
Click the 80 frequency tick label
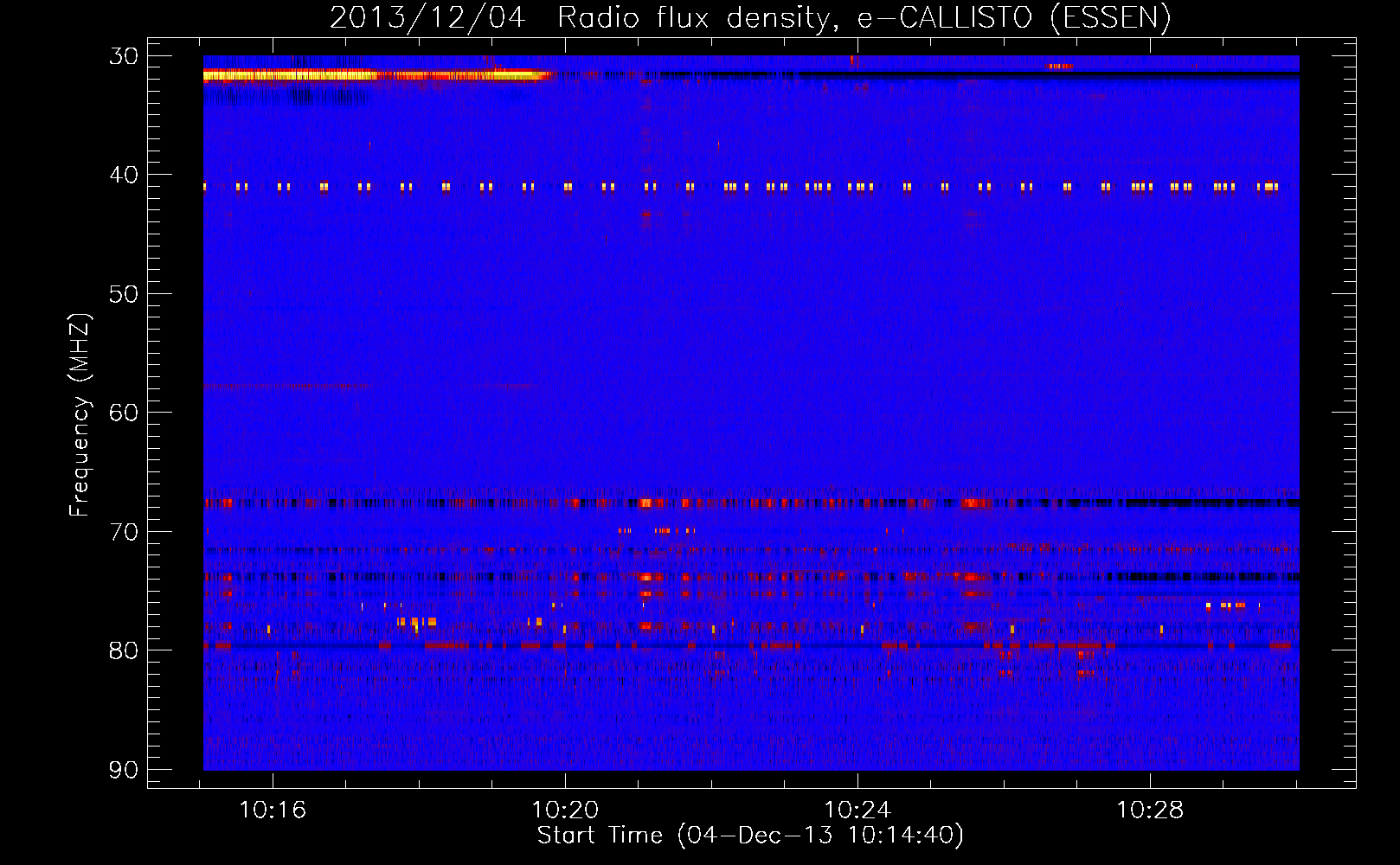(124, 650)
